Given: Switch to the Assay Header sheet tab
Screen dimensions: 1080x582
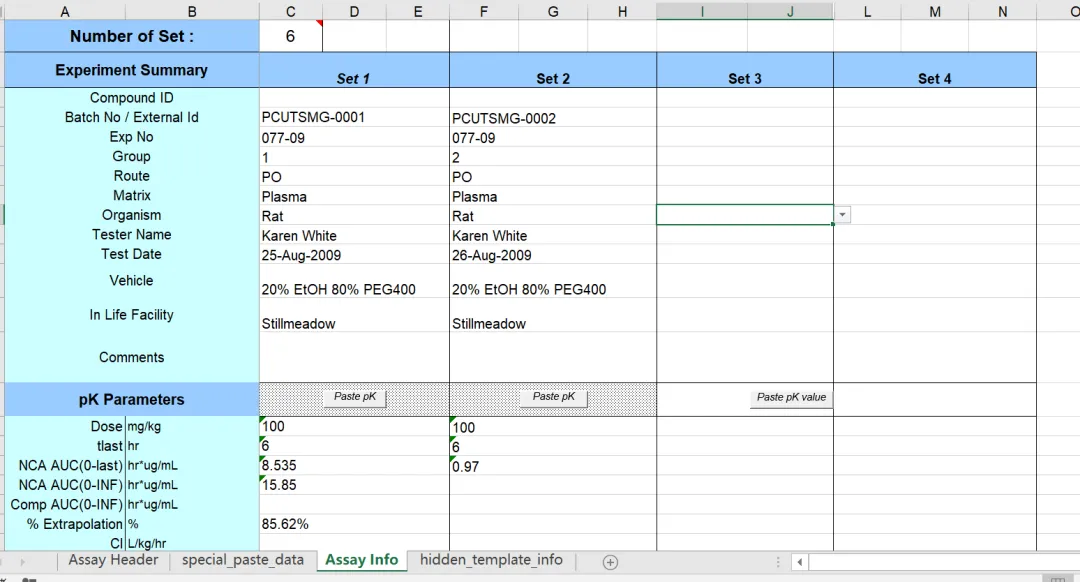Looking at the screenshot, I should [x=113, y=560].
